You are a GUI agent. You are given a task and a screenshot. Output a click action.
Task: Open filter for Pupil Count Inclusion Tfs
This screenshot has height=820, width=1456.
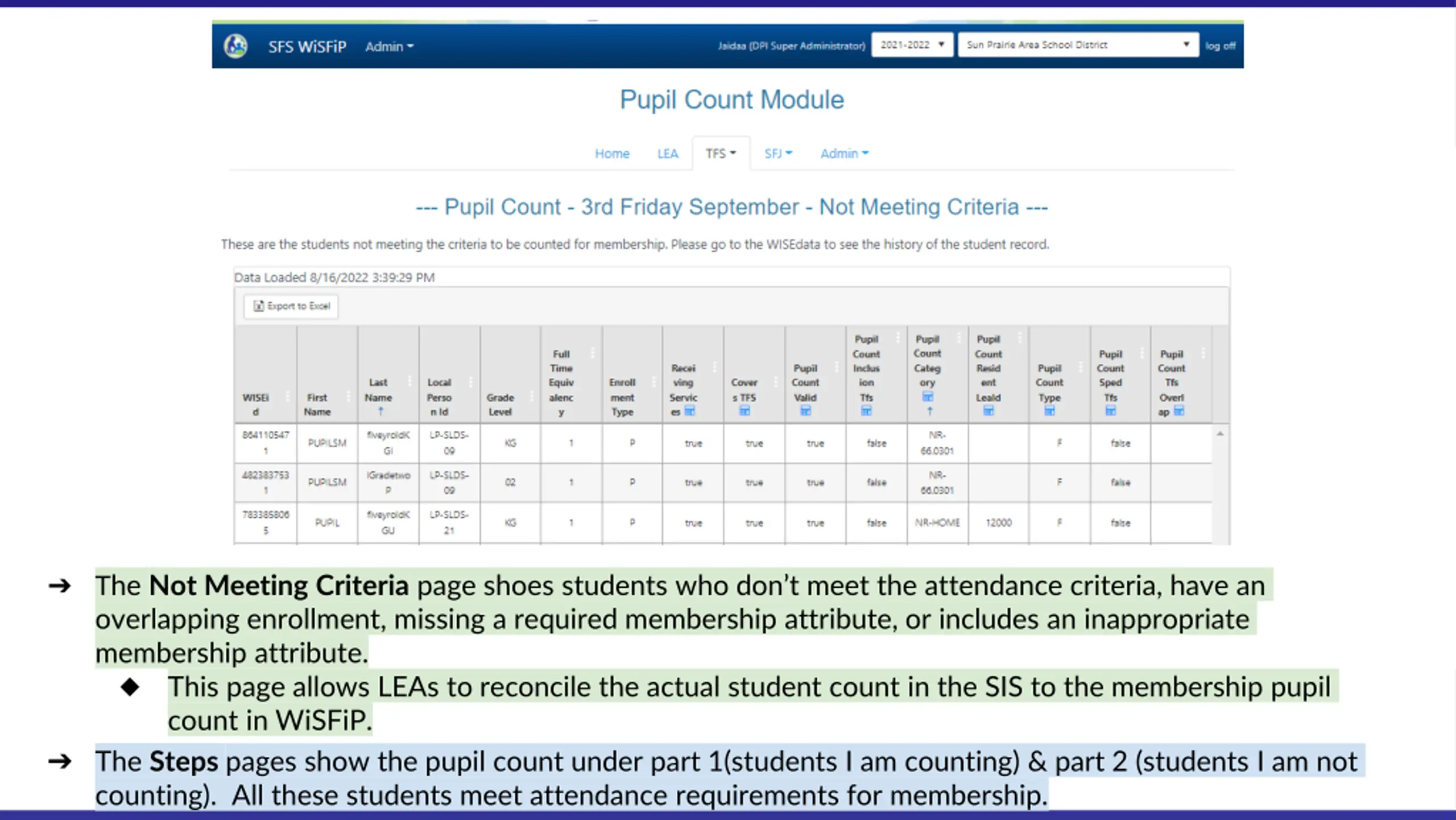point(866,411)
